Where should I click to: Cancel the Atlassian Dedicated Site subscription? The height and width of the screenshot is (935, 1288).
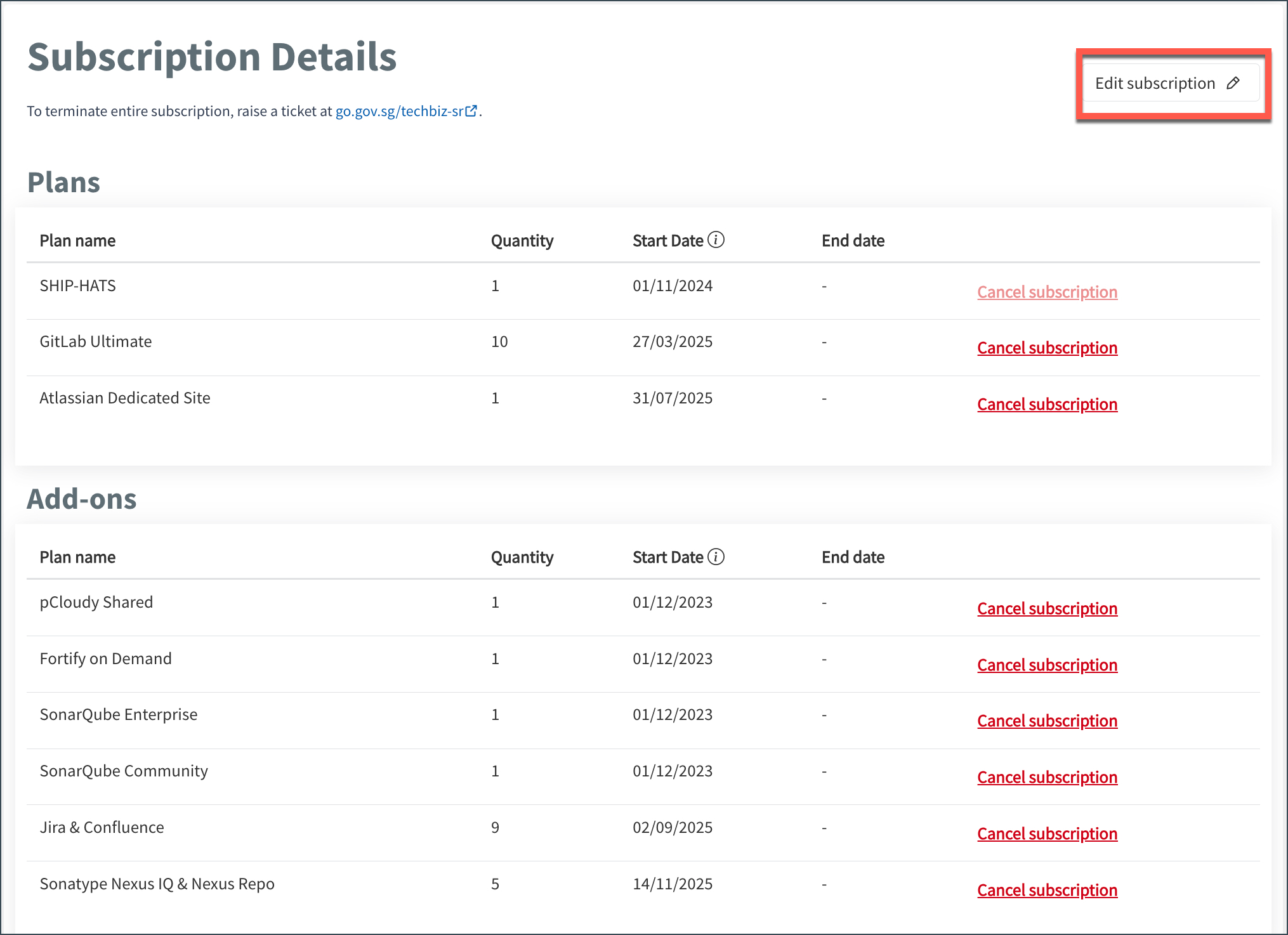click(1047, 404)
